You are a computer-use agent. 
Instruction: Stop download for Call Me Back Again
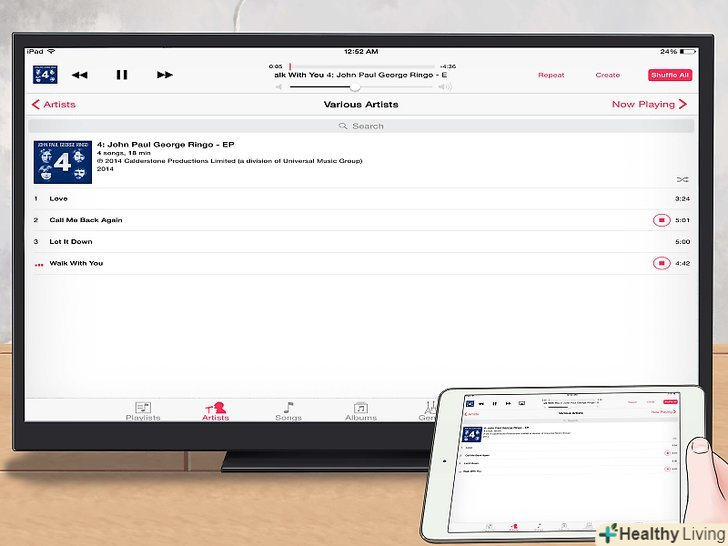[x=662, y=220]
